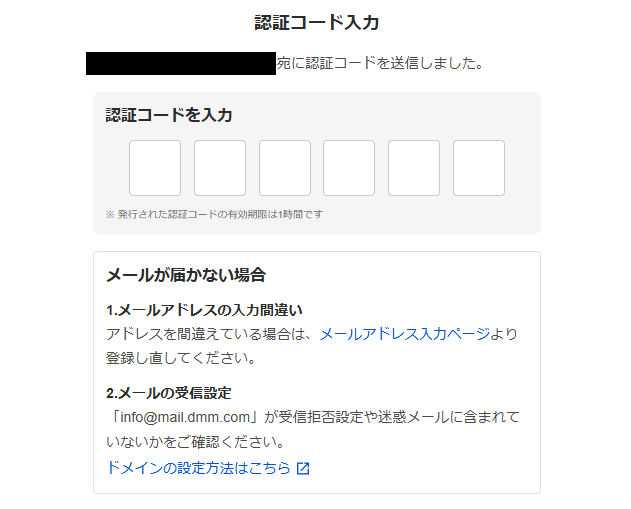Open the external-link icon beside ドメインの設定方法はこちら

pyautogui.click(x=303, y=468)
